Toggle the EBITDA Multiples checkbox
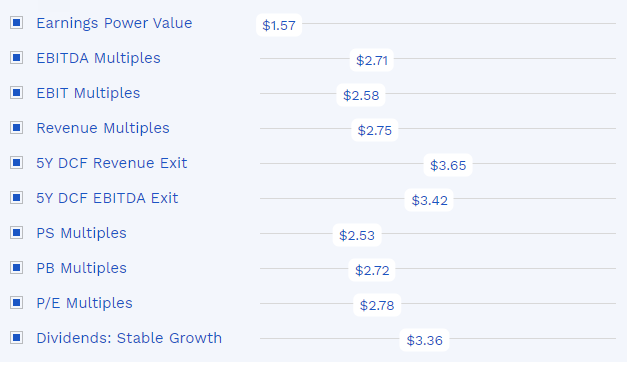 coord(16,58)
